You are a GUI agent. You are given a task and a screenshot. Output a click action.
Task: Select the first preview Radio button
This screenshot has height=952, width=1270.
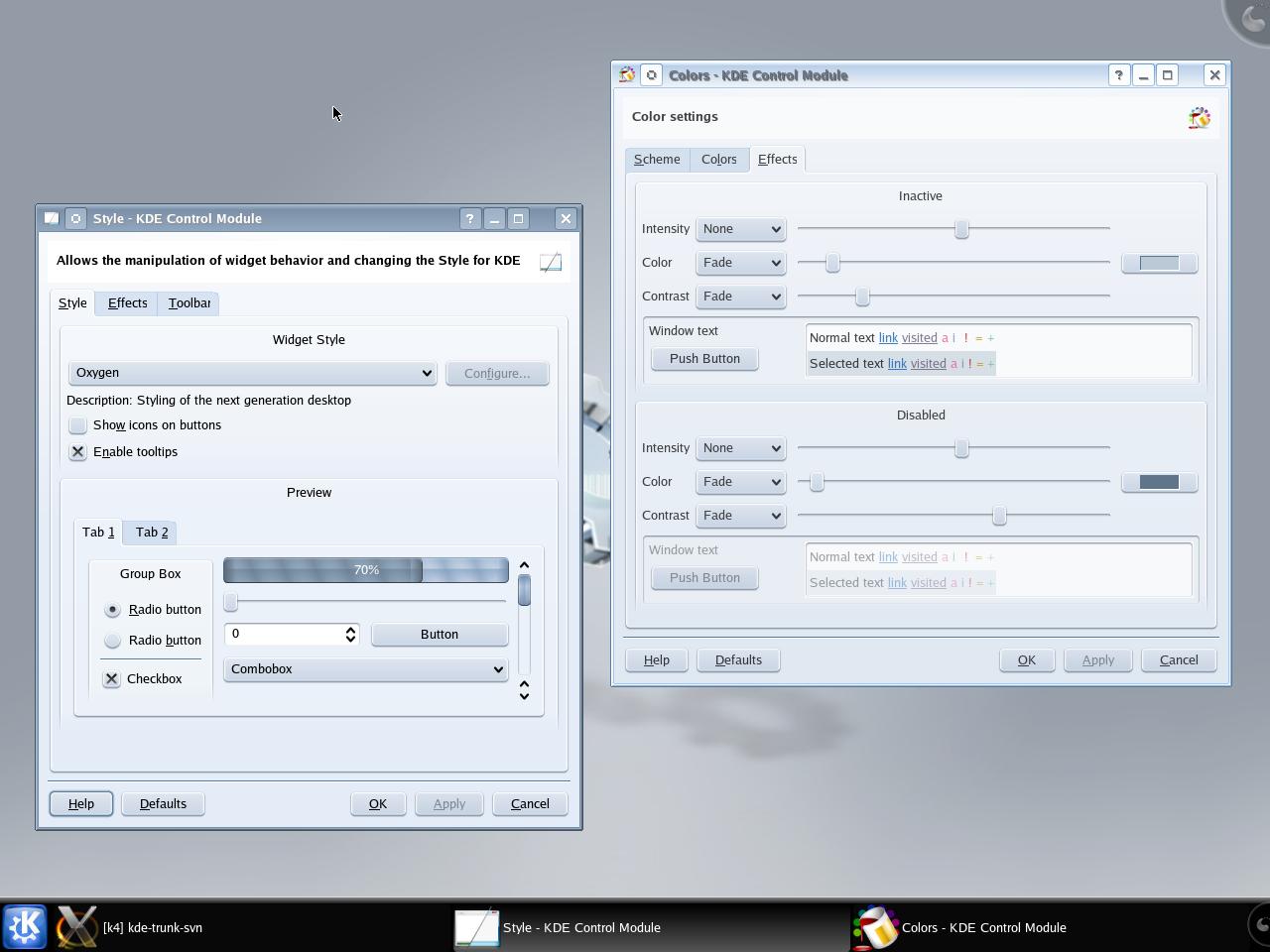coord(112,610)
